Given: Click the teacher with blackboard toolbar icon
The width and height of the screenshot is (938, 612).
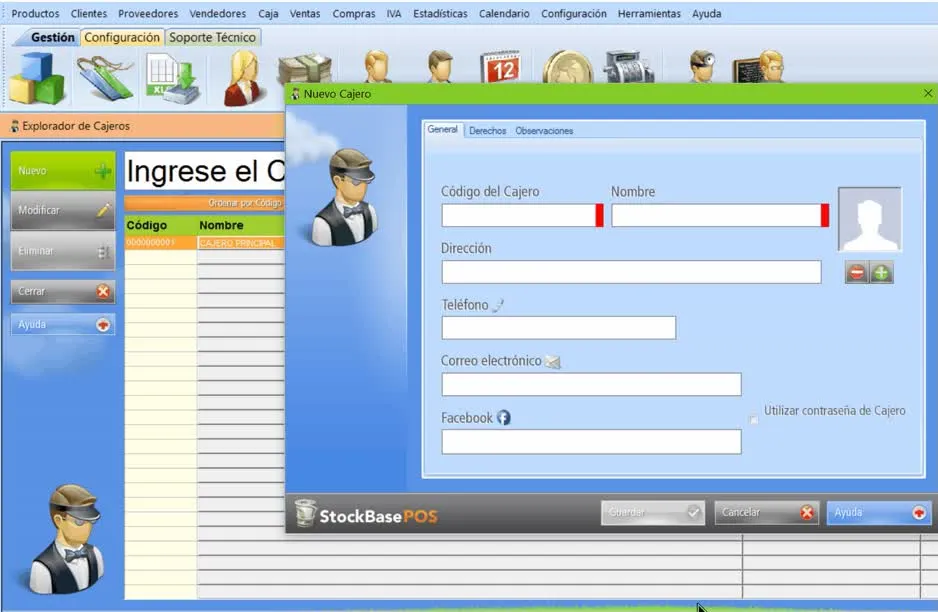Looking at the screenshot, I should pyautogui.click(x=759, y=67).
